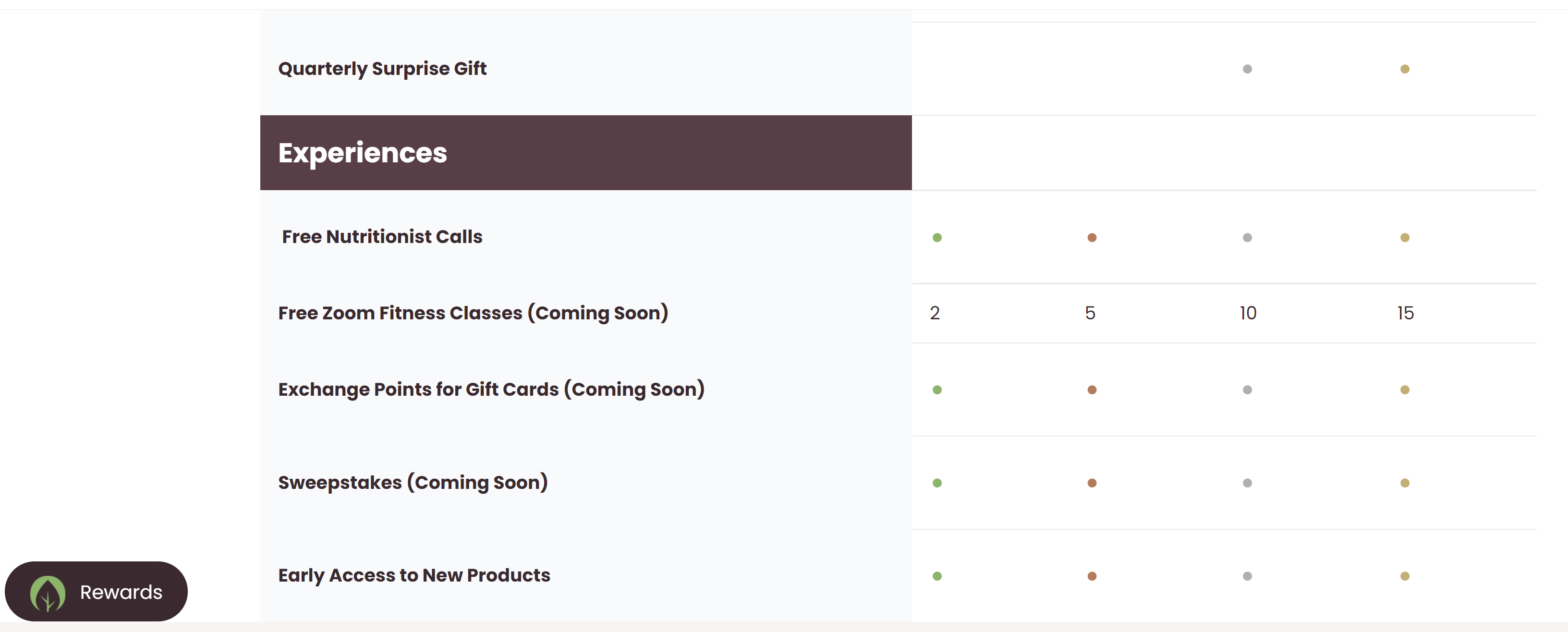Click the gold dot for Early Access row

[x=1405, y=576]
